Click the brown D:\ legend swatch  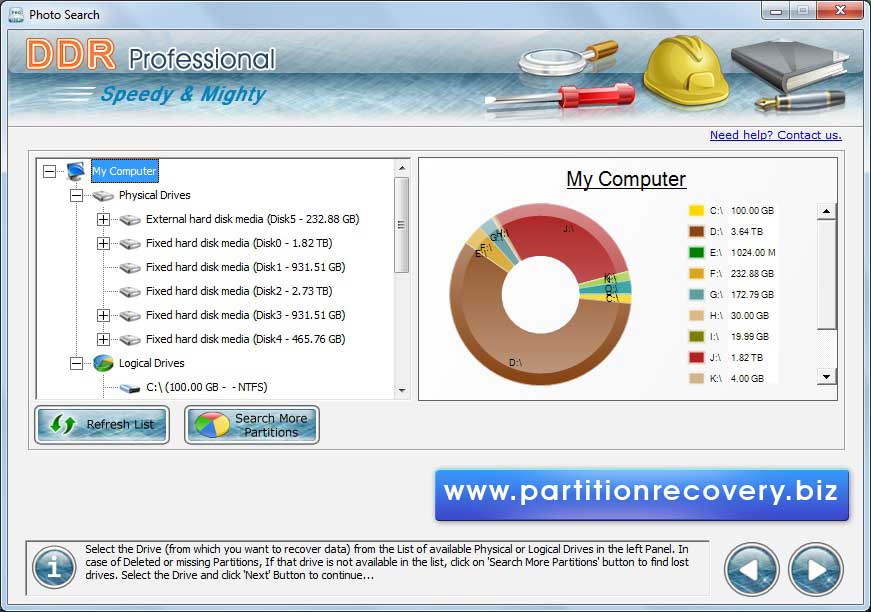(696, 232)
